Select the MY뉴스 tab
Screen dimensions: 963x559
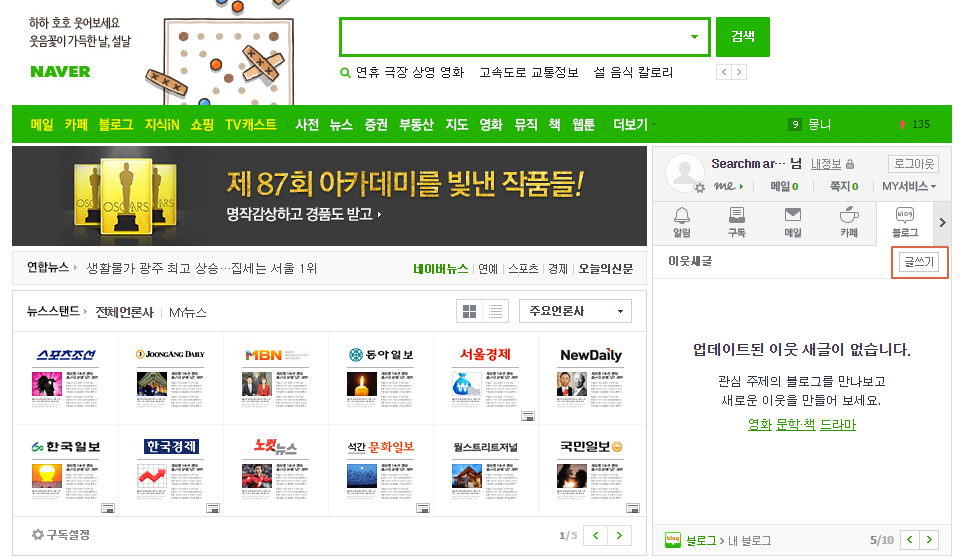[x=187, y=313]
